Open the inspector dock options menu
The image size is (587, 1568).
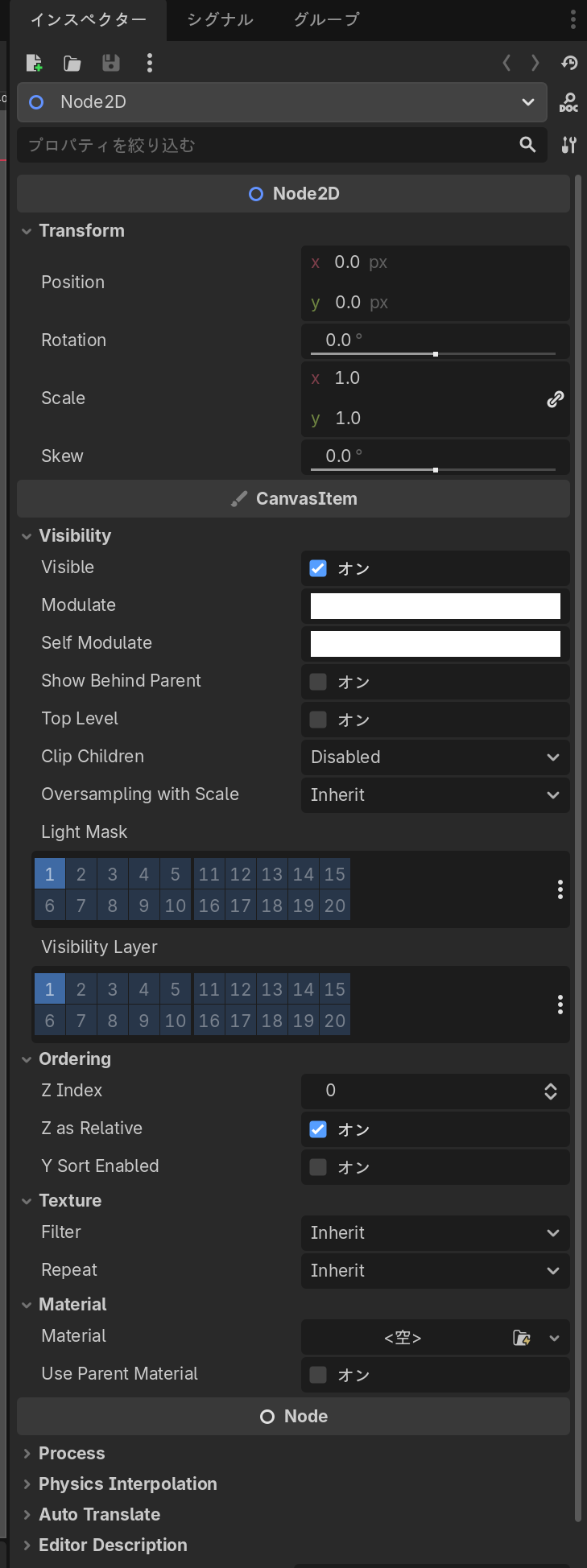pyautogui.click(x=573, y=19)
